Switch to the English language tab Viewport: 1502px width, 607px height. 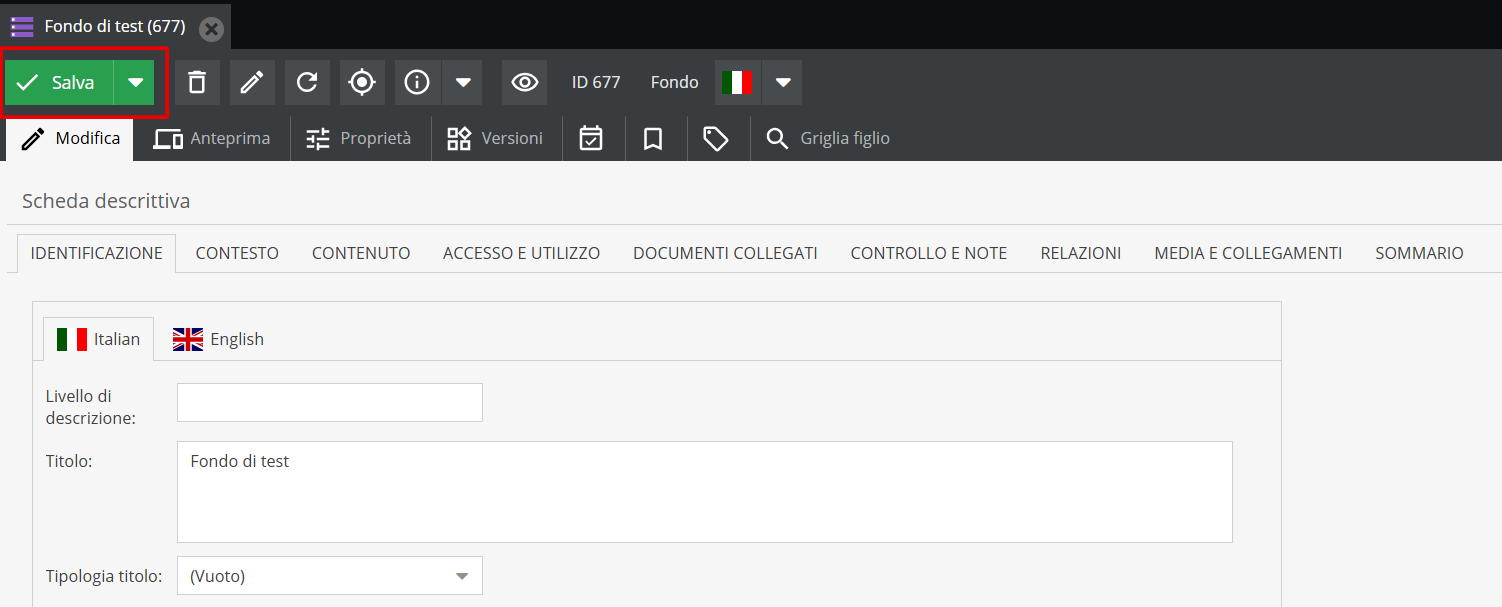click(x=218, y=339)
